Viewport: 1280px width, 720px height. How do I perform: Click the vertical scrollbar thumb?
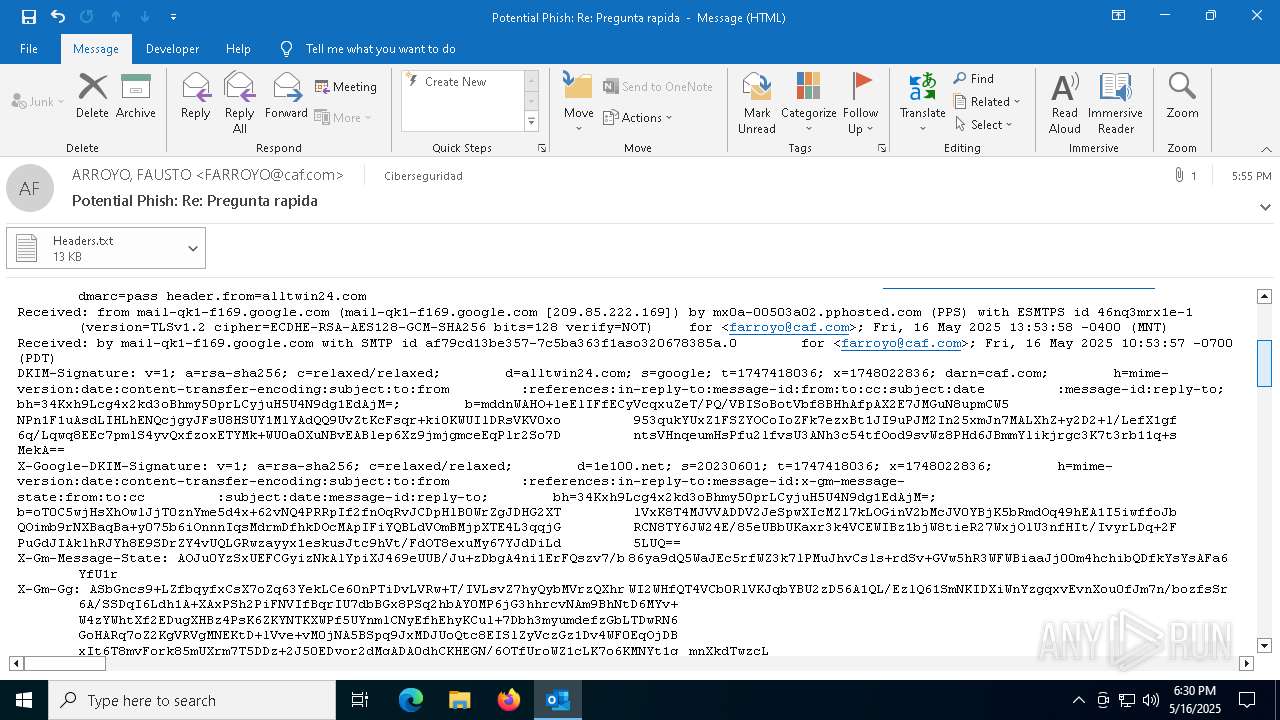coord(1264,363)
